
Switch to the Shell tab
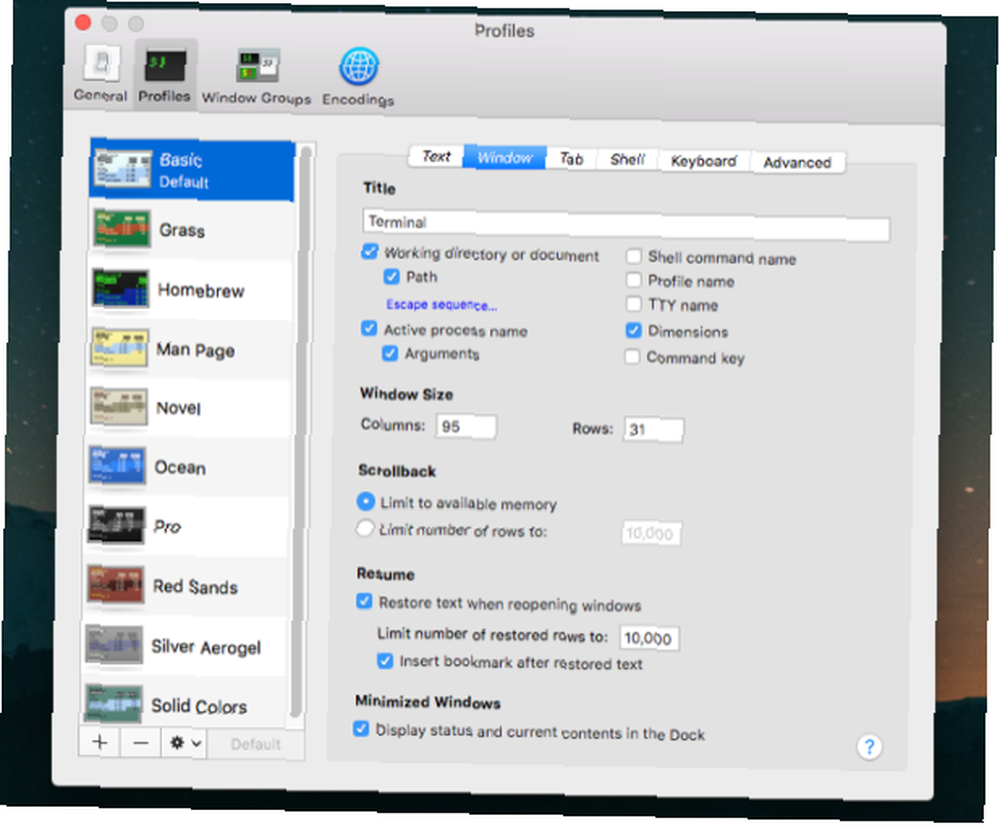(x=628, y=159)
